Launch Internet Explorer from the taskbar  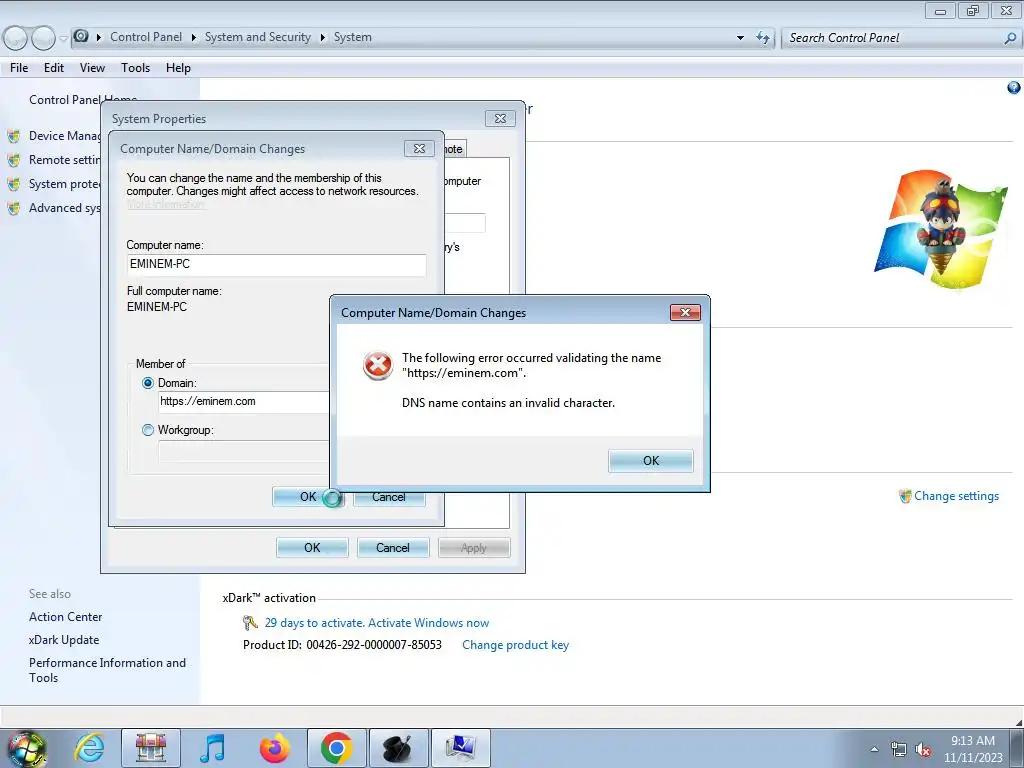[89, 748]
